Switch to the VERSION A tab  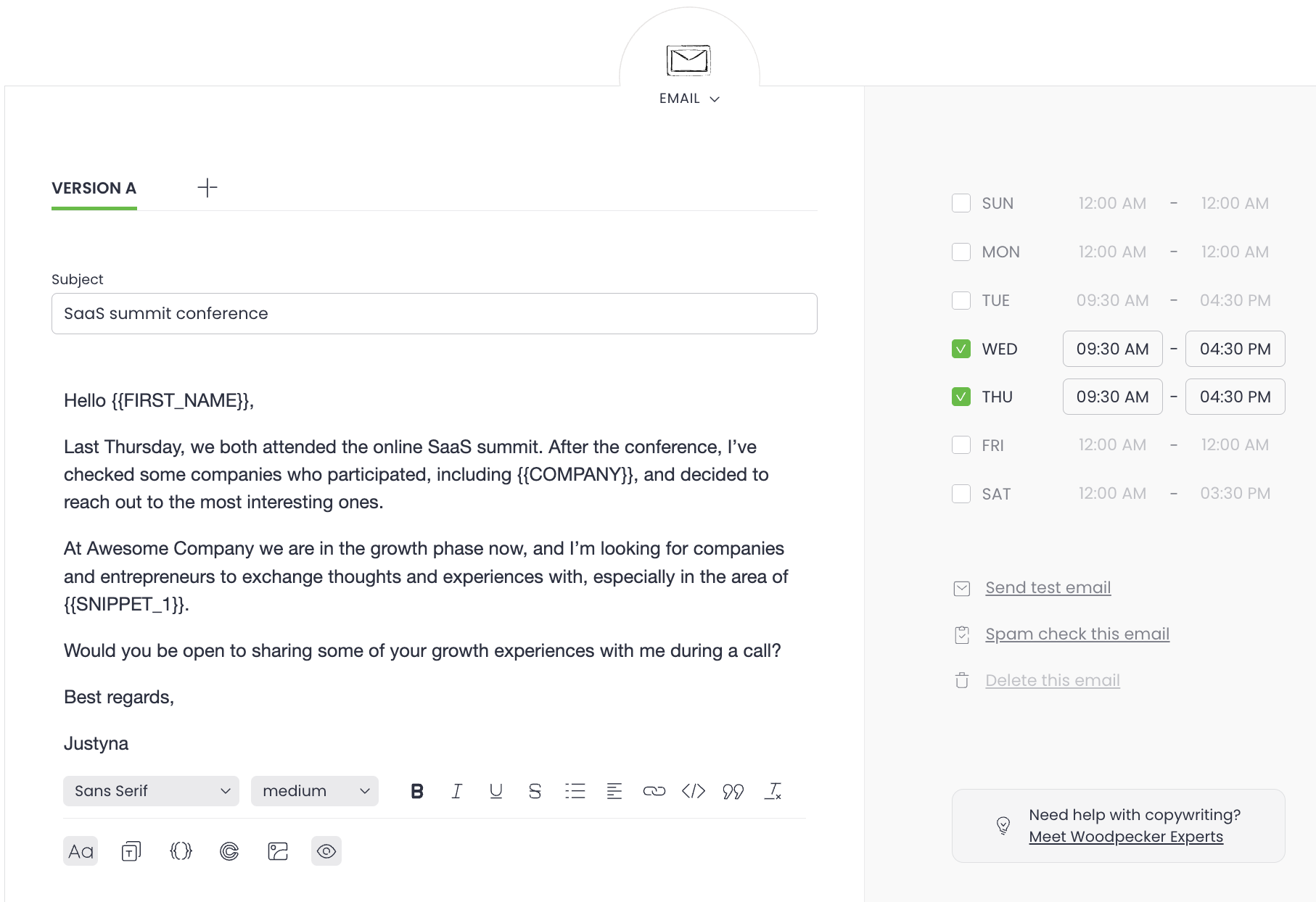93,189
